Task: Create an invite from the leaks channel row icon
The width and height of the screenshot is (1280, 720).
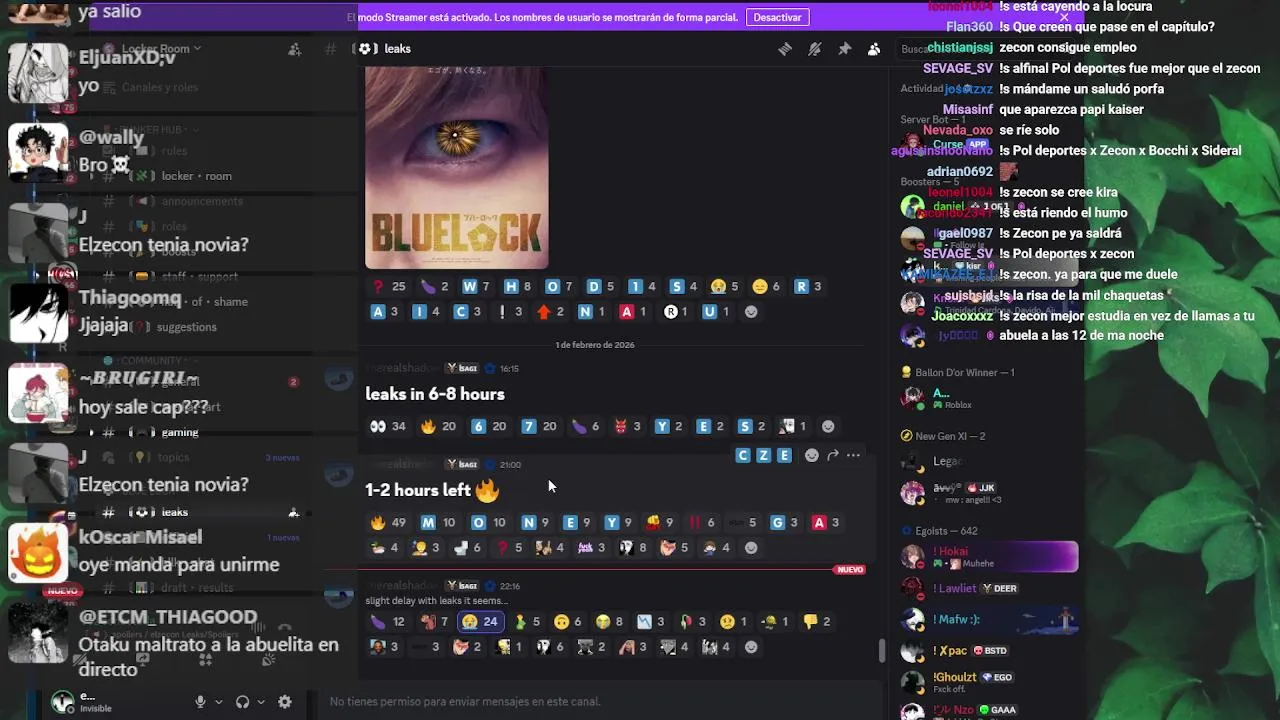Action: click(293, 512)
